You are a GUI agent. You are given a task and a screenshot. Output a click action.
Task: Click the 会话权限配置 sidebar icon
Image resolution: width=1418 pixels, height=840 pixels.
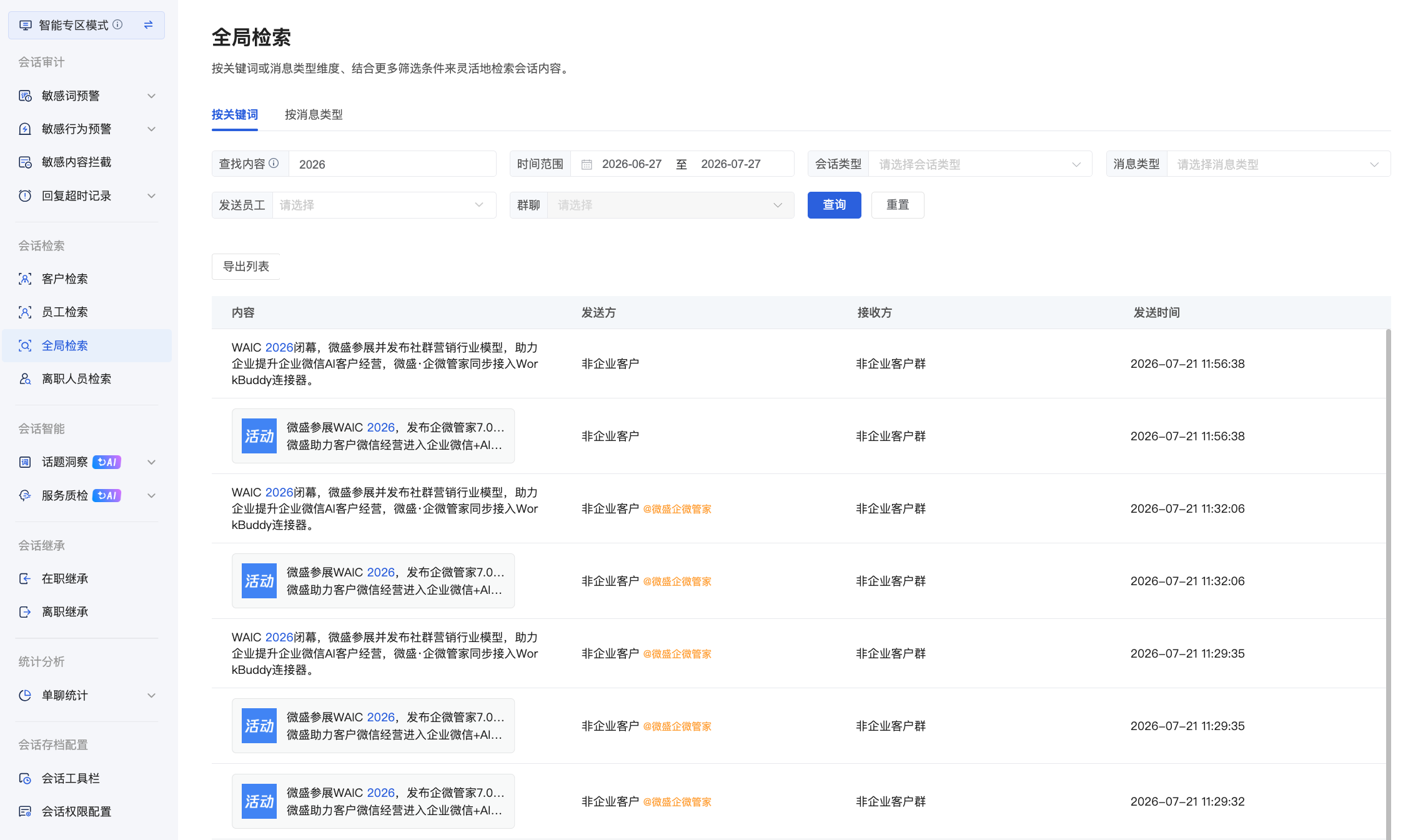pyautogui.click(x=25, y=811)
